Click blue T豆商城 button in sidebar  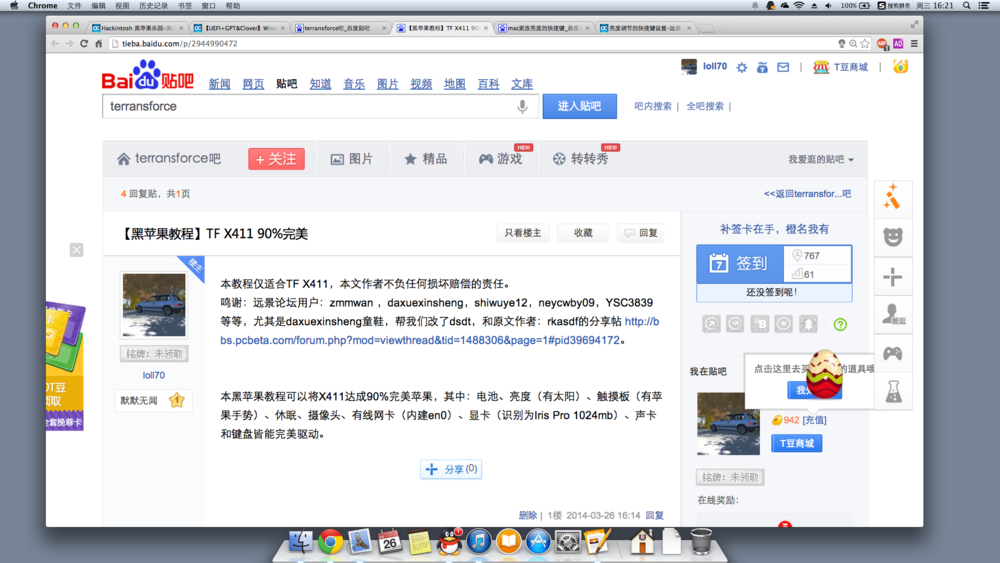797,443
